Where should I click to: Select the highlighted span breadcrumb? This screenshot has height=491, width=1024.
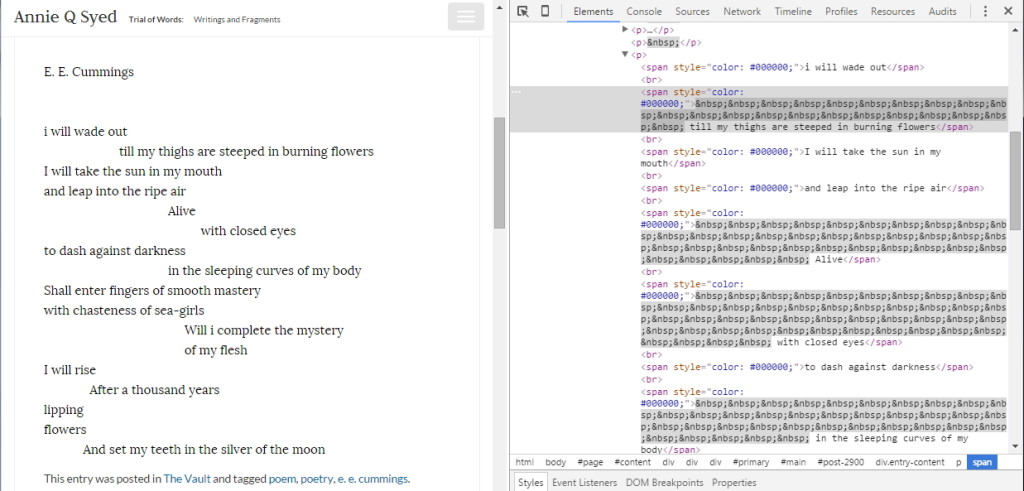click(982, 462)
